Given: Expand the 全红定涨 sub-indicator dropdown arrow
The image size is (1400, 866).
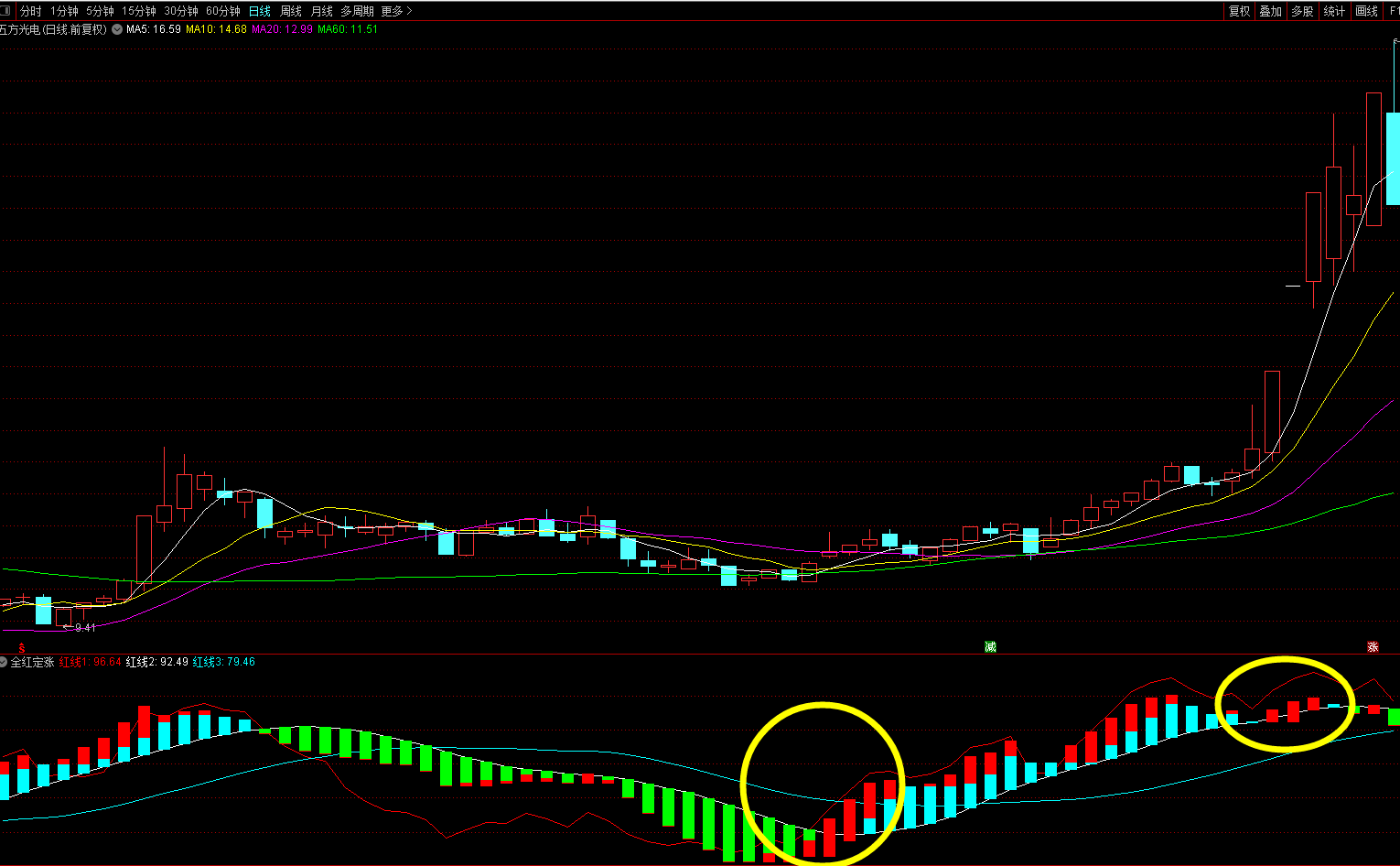Looking at the screenshot, I should click(x=4, y=662).
